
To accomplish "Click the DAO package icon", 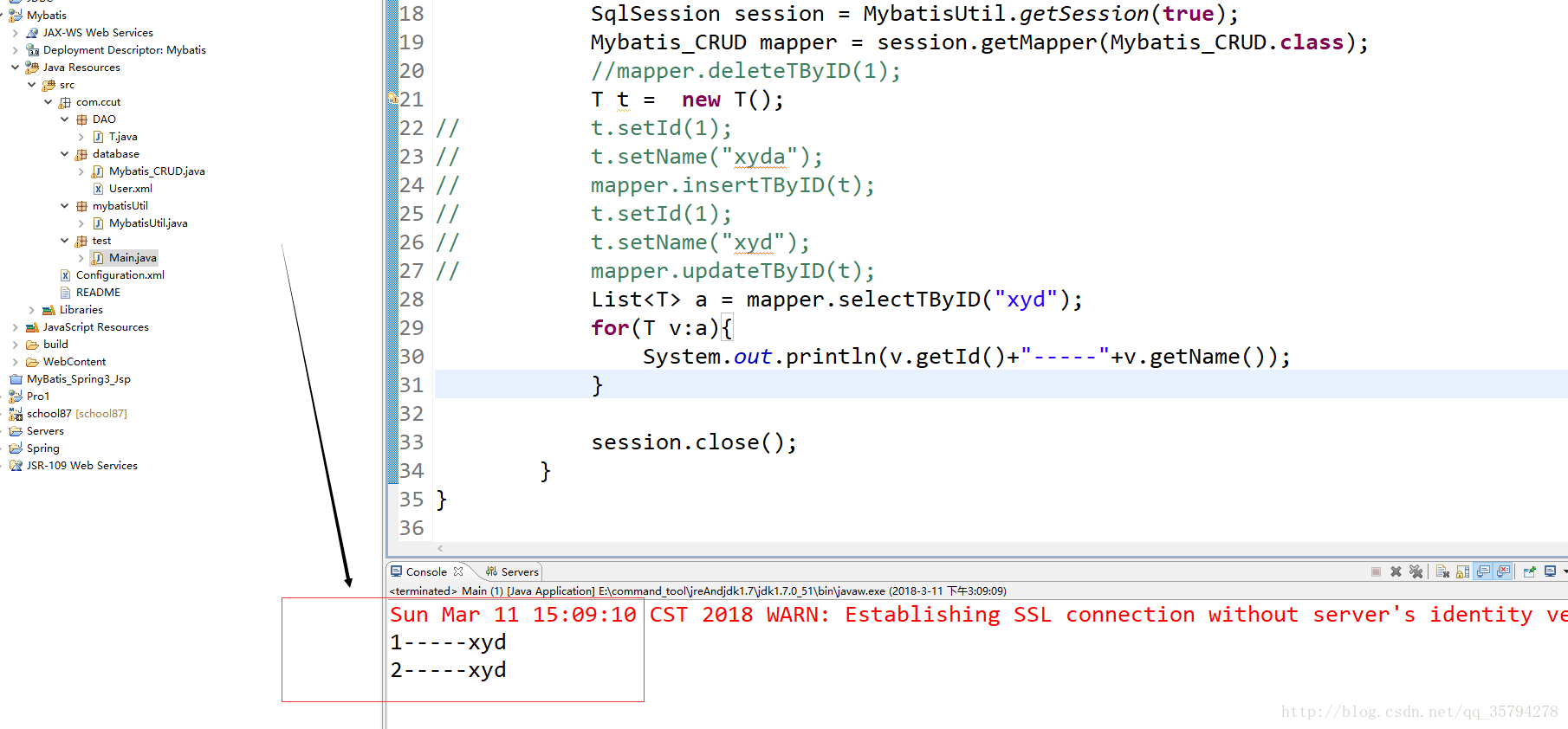I will tap(81, 119).
